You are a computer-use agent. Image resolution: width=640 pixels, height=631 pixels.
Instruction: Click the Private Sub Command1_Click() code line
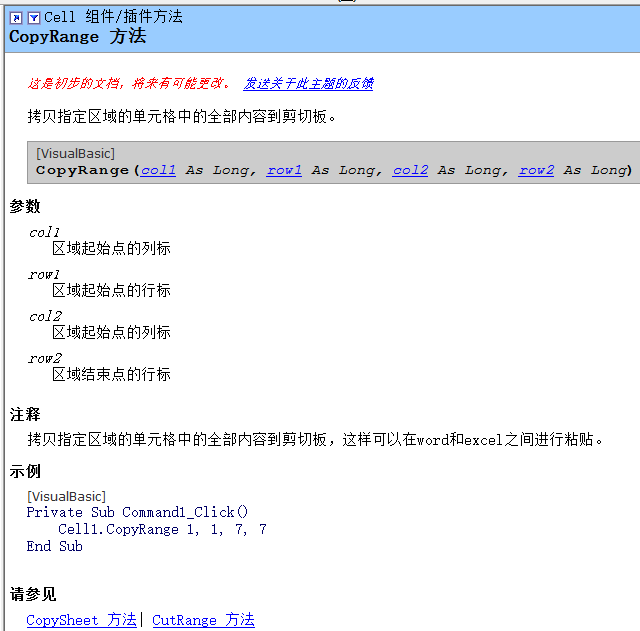pos(137,512)
